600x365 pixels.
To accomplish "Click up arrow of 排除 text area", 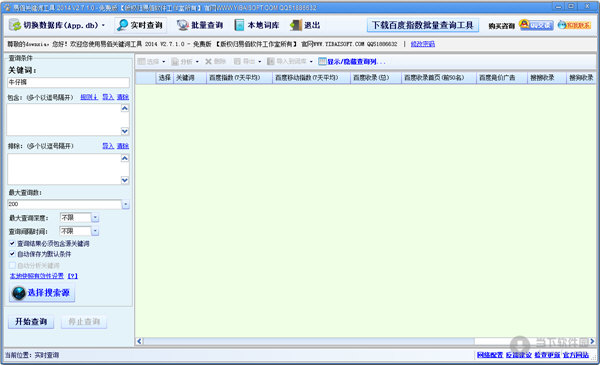I will (125, 158).
